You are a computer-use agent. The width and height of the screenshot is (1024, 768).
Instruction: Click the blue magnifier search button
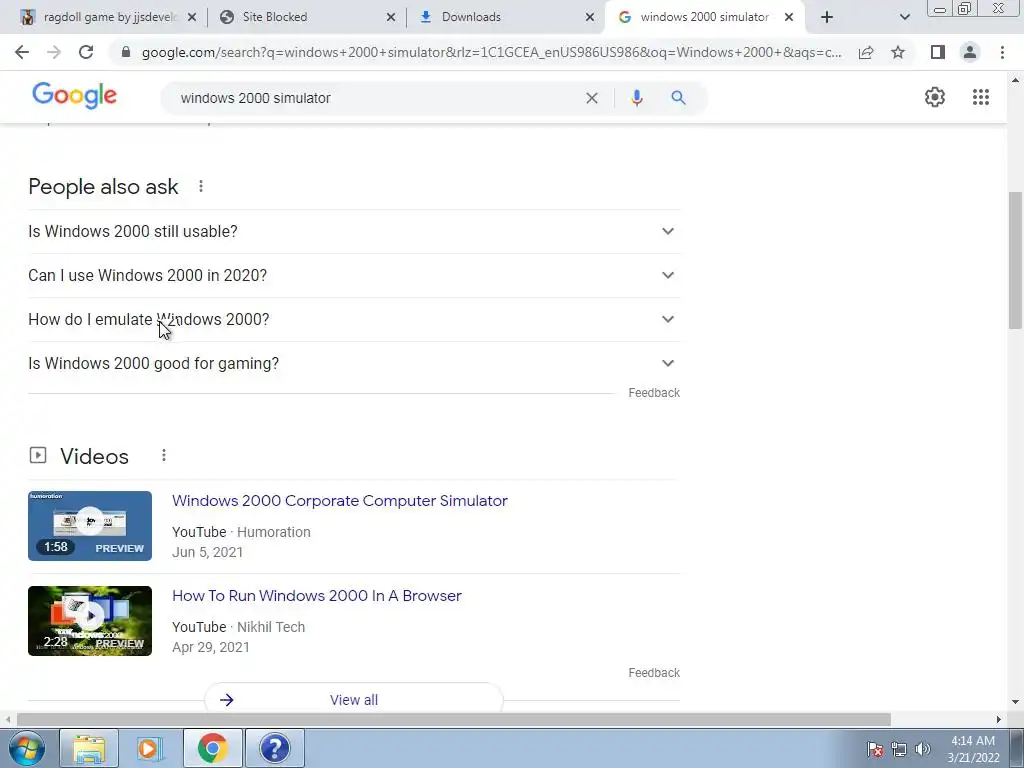[679, 98]
